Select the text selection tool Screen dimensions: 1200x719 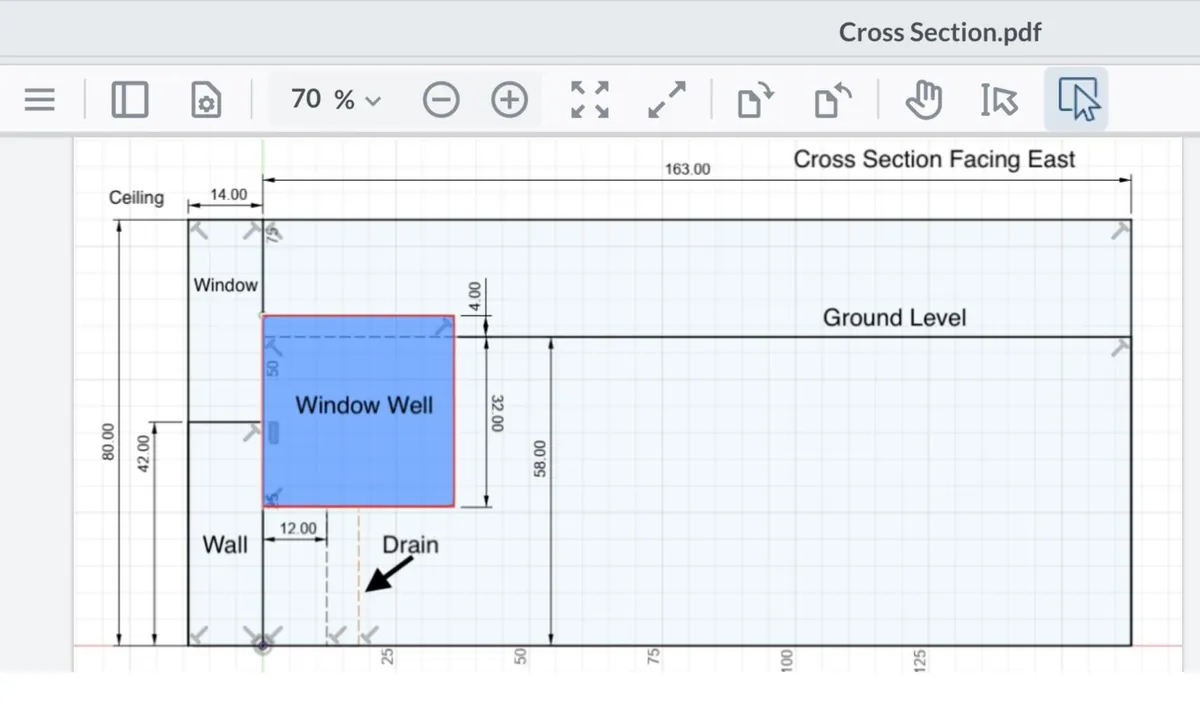coord(999,100)
